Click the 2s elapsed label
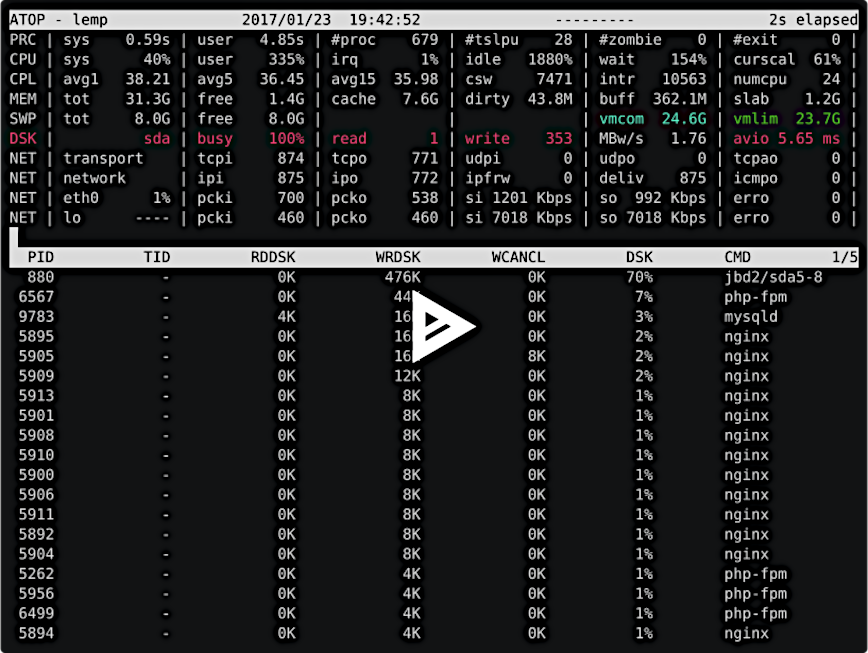This screenshot has width=868, height=653. (813, 20)
